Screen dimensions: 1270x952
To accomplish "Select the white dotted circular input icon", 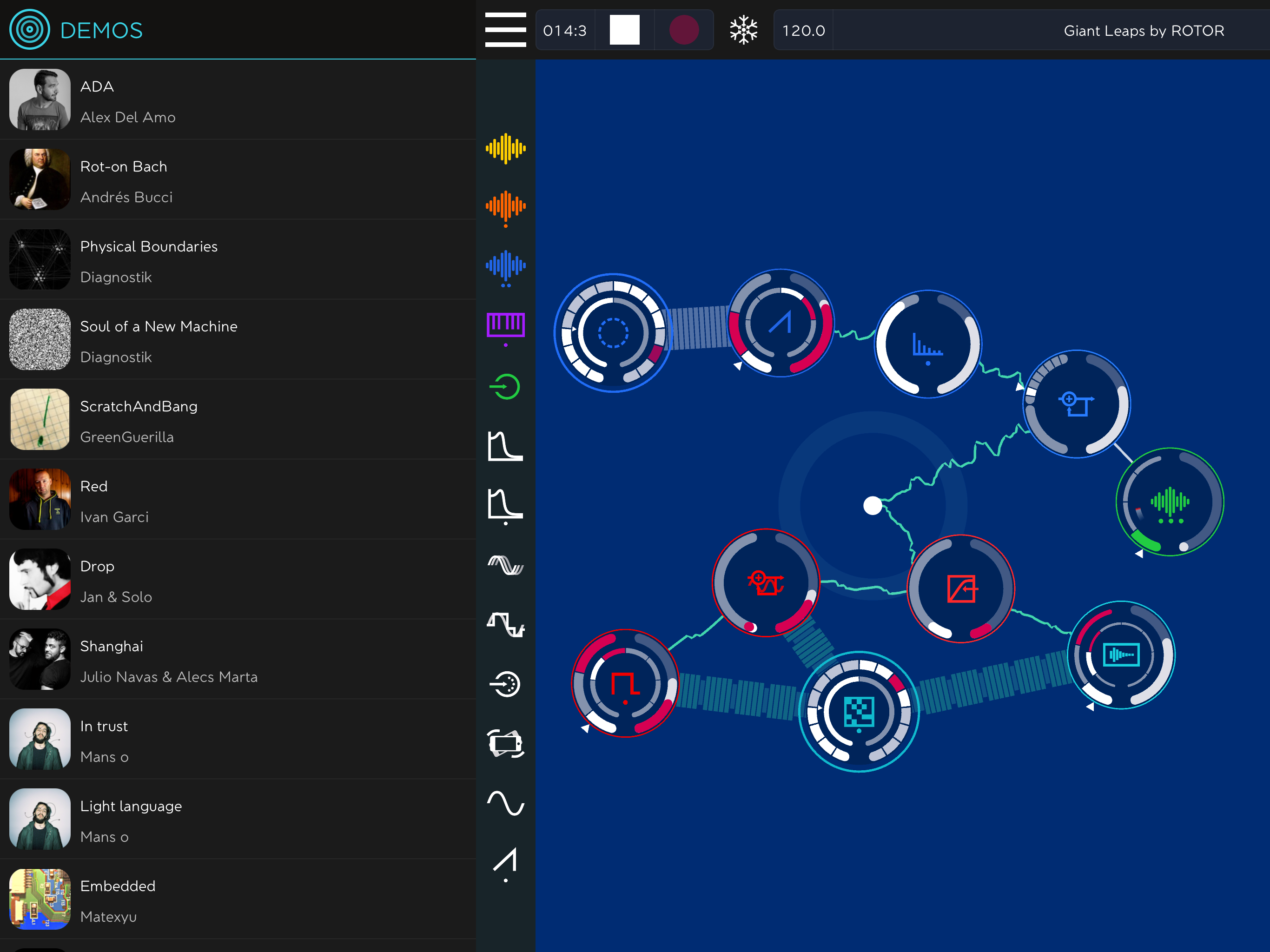I will (505, 684).
